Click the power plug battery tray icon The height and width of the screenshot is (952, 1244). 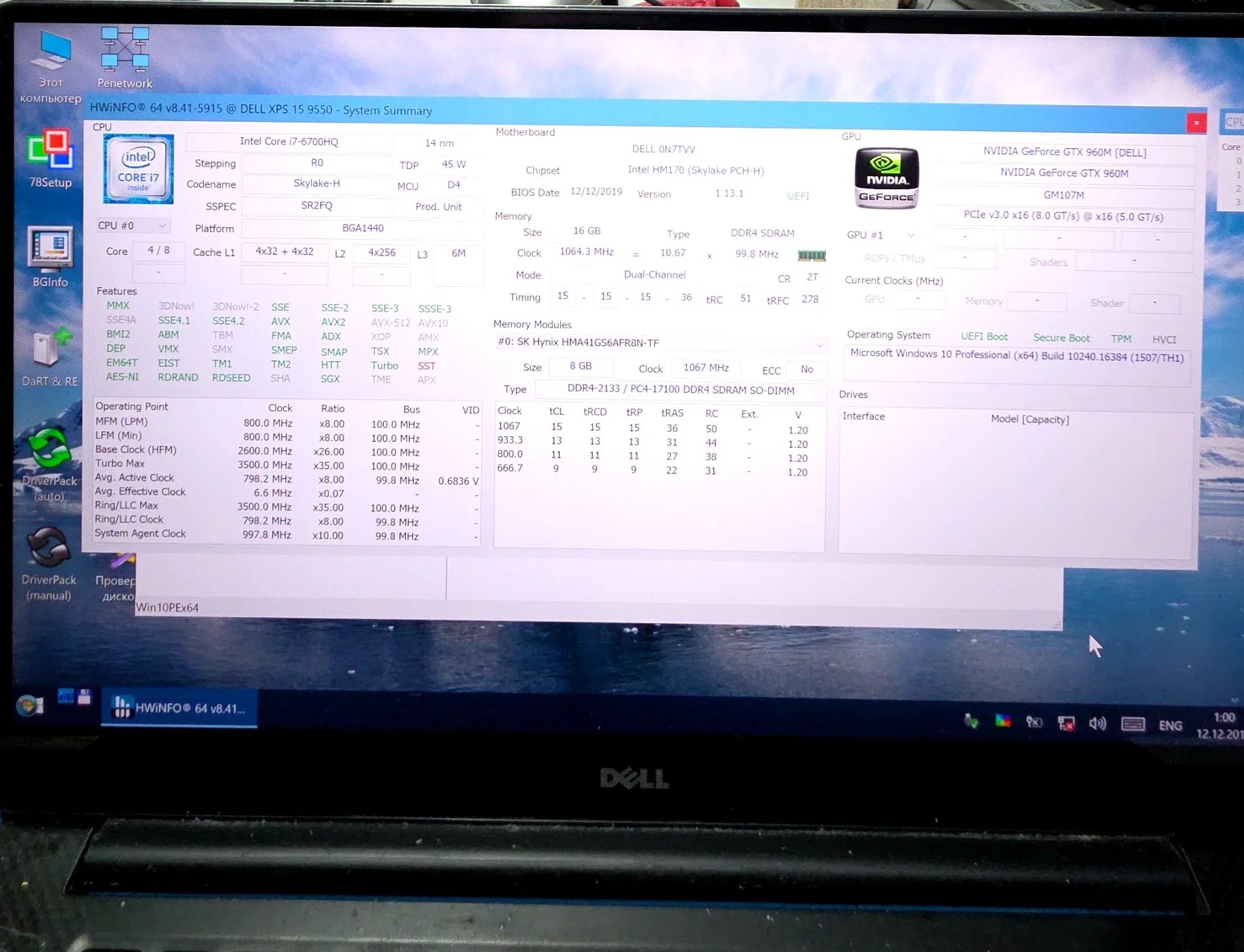click(1034, 722)
